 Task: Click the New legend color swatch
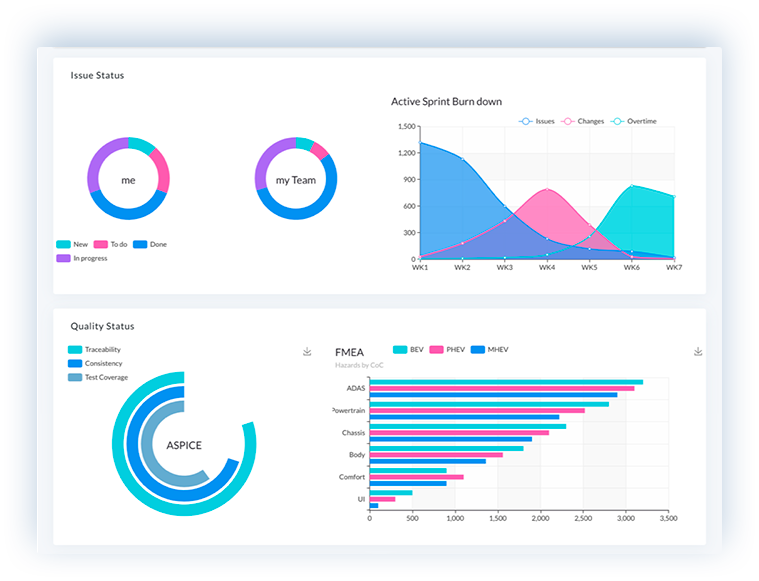click(63, 244)
